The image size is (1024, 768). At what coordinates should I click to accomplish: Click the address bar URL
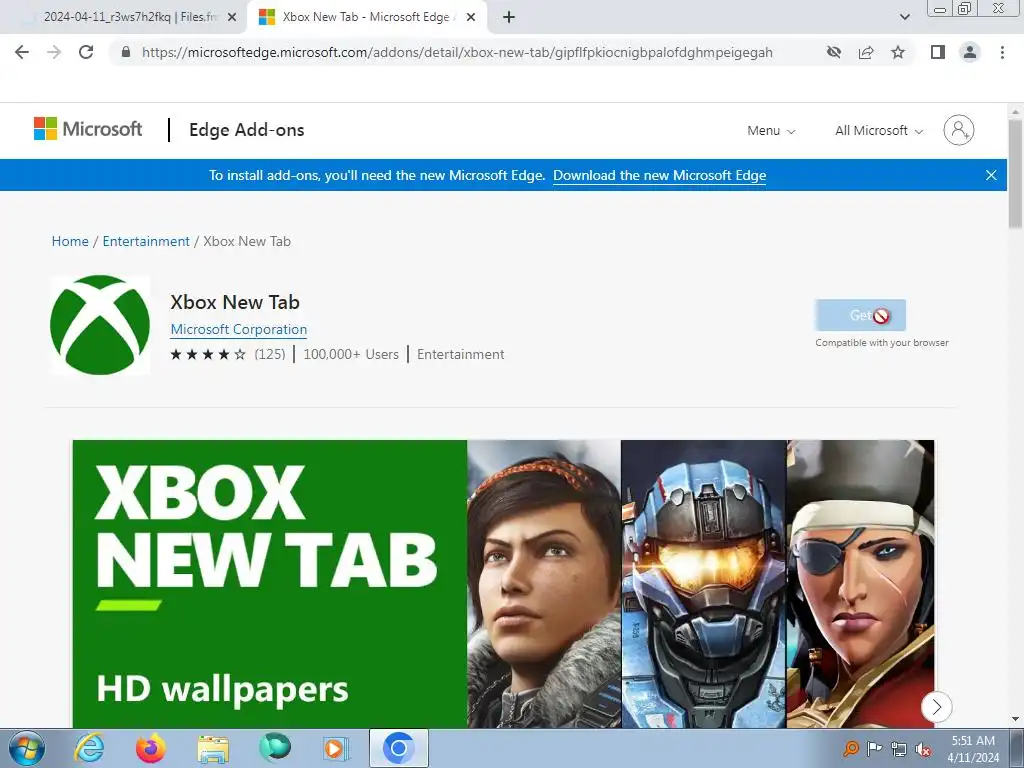pyautogui.click(x=457, y=52)
